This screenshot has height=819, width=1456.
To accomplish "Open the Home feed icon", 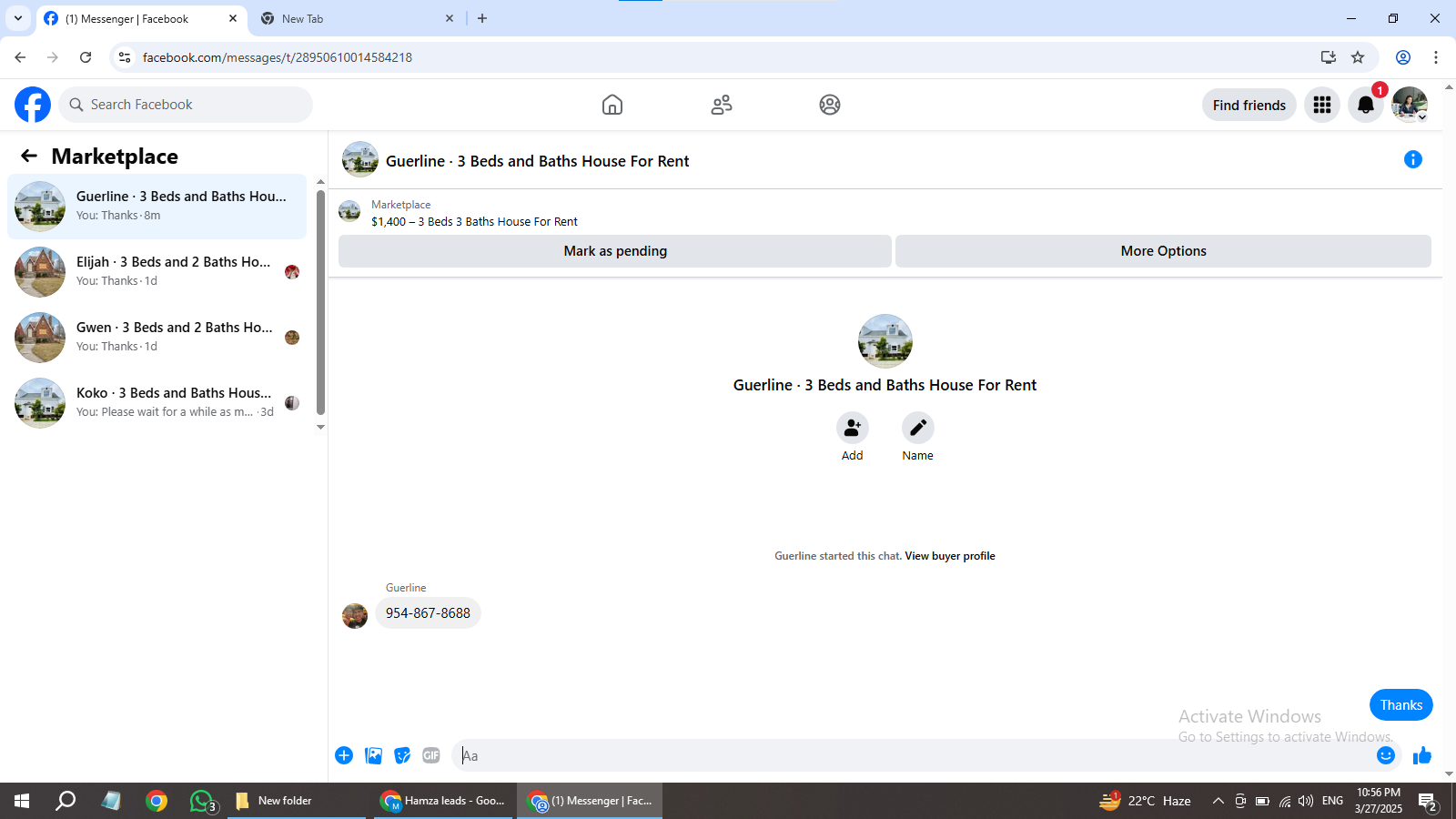I will tap(612, 105).
